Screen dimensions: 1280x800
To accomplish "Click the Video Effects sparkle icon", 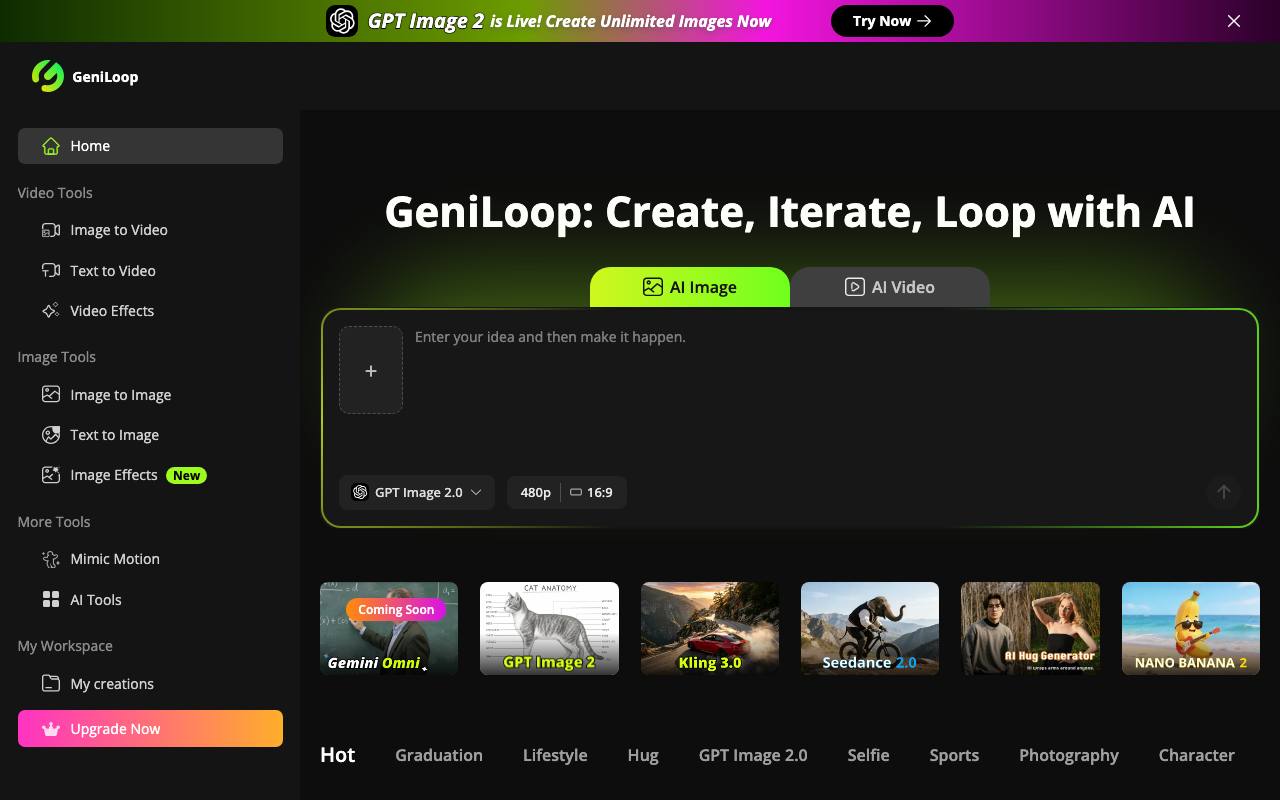I will pos(51,311).
